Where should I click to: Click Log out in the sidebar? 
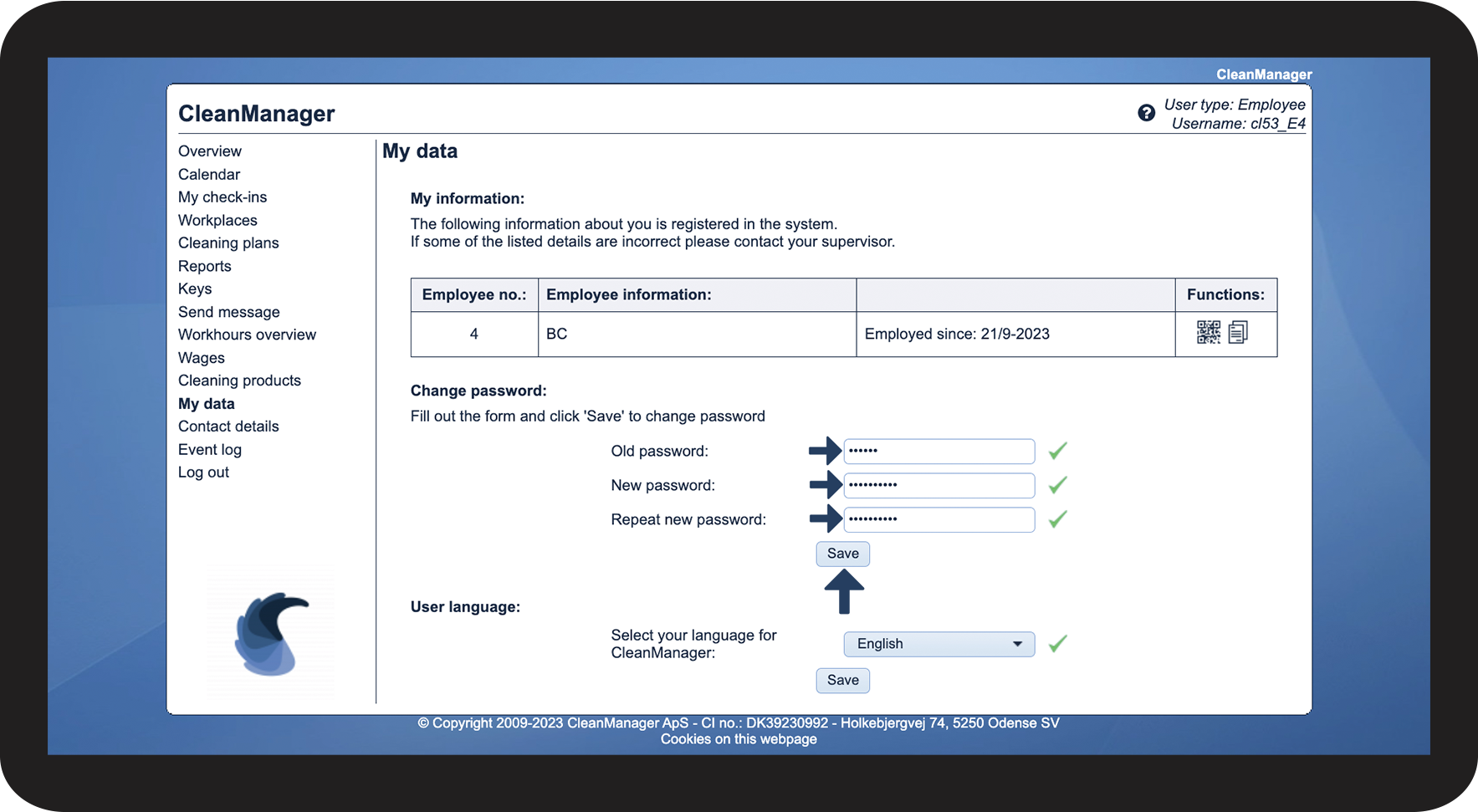[x=203, y=472]
